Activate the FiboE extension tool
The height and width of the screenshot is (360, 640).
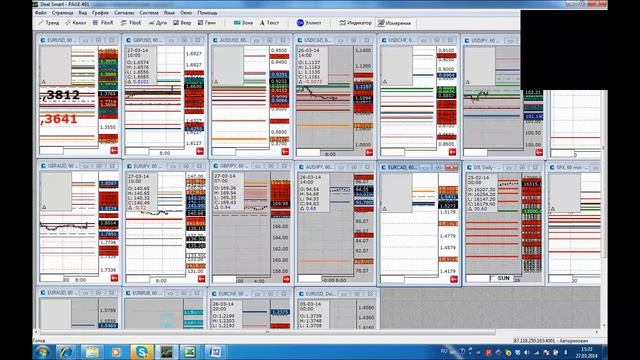pos(131,23)
